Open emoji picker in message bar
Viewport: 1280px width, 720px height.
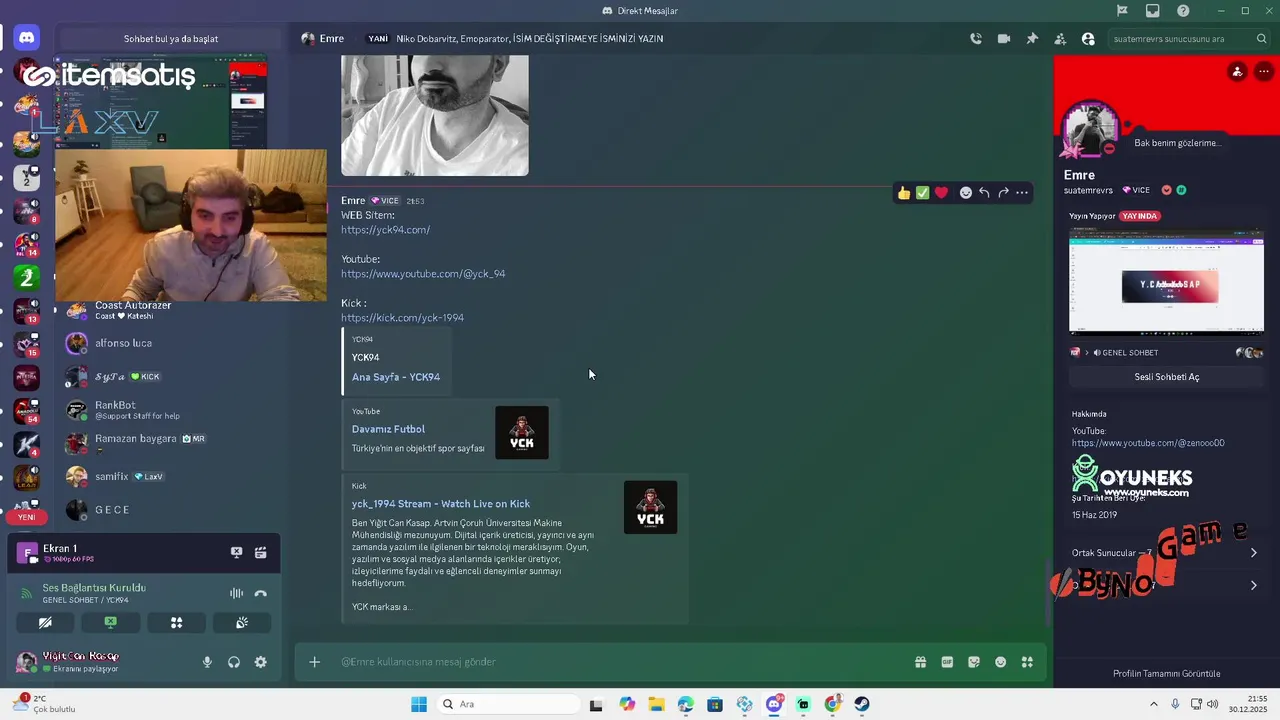(x=1000, y=662)
